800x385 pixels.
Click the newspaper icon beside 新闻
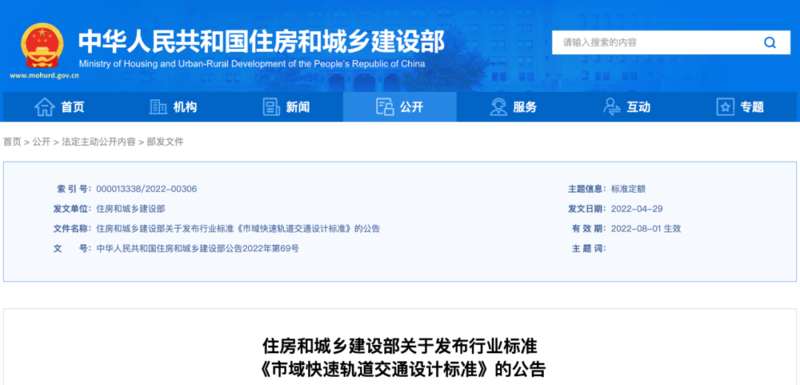[271, 107]
